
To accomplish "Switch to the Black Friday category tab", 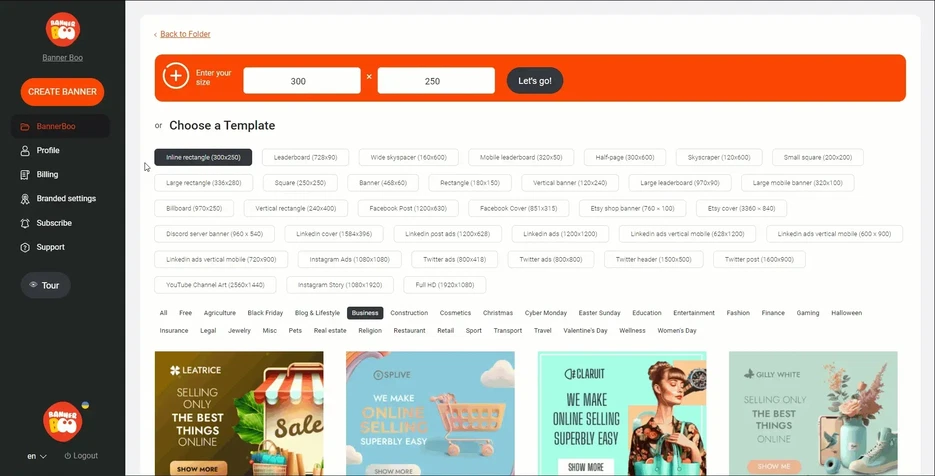I will [x=265, y=313].
